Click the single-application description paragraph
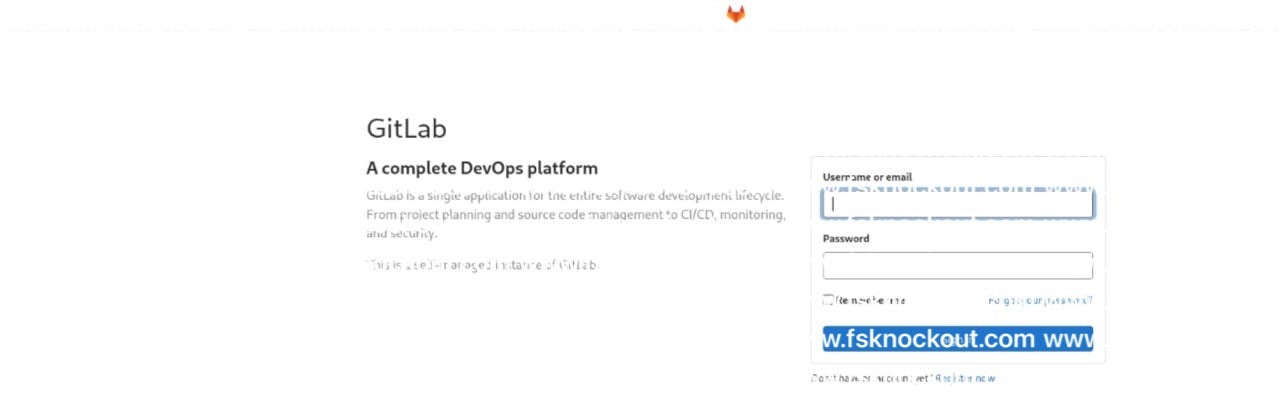This screenshot has width=1280, height=418. click(x=574, y=196)
